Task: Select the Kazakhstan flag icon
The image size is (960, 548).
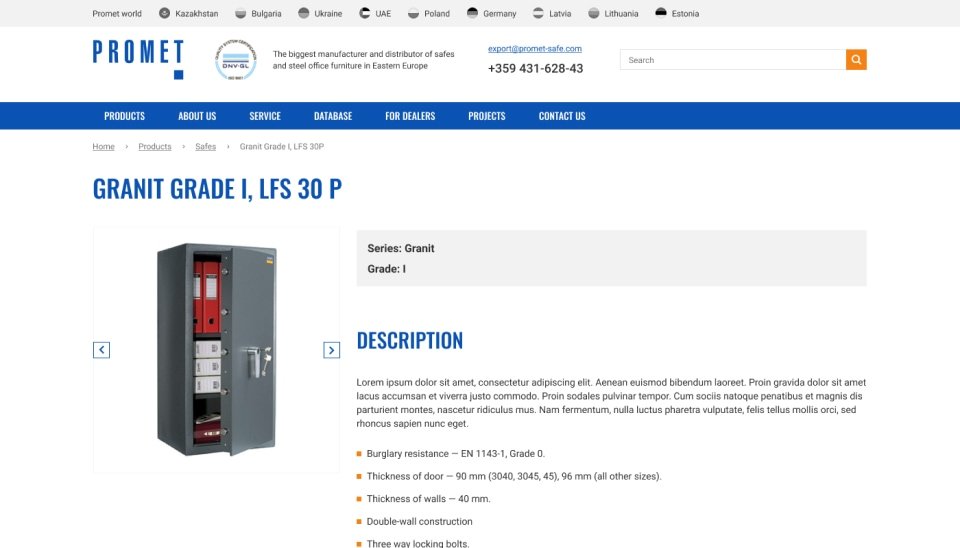Action: [164, 13]
